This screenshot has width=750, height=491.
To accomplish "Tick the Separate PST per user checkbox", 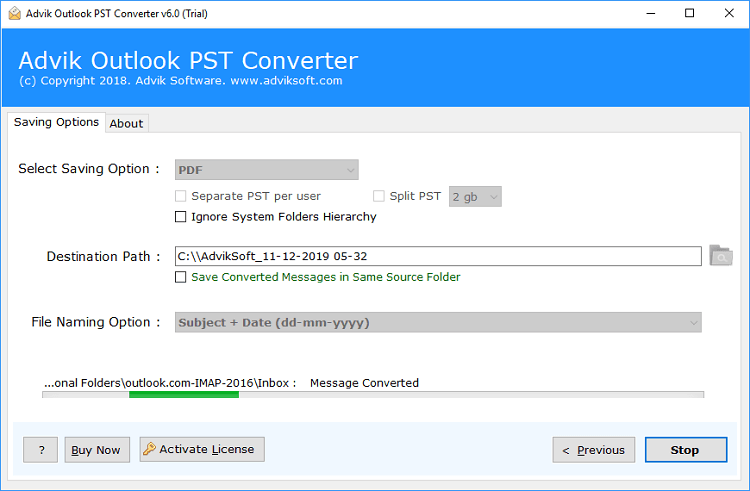I will click(180, 196).
